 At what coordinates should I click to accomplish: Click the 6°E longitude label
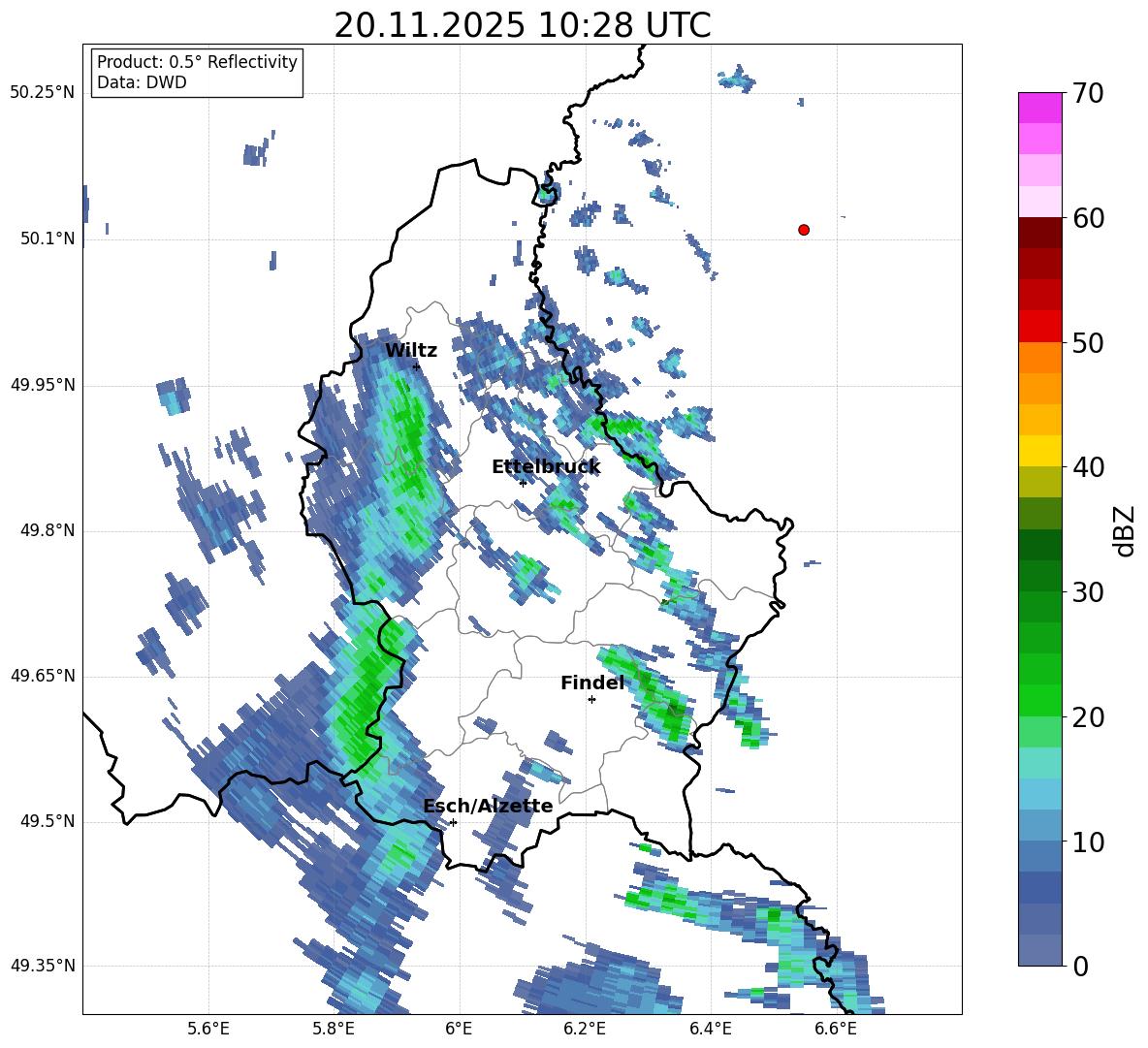tap(459, 1029)
